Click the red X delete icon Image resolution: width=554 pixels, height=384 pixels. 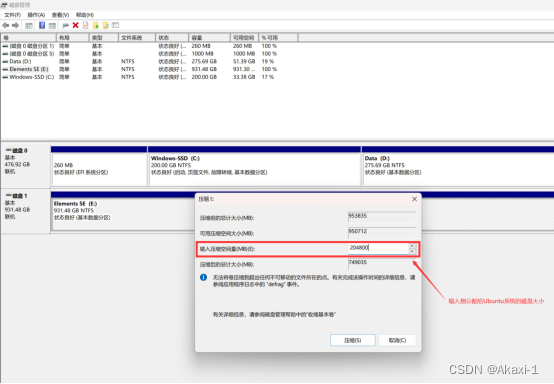[75, 25]
